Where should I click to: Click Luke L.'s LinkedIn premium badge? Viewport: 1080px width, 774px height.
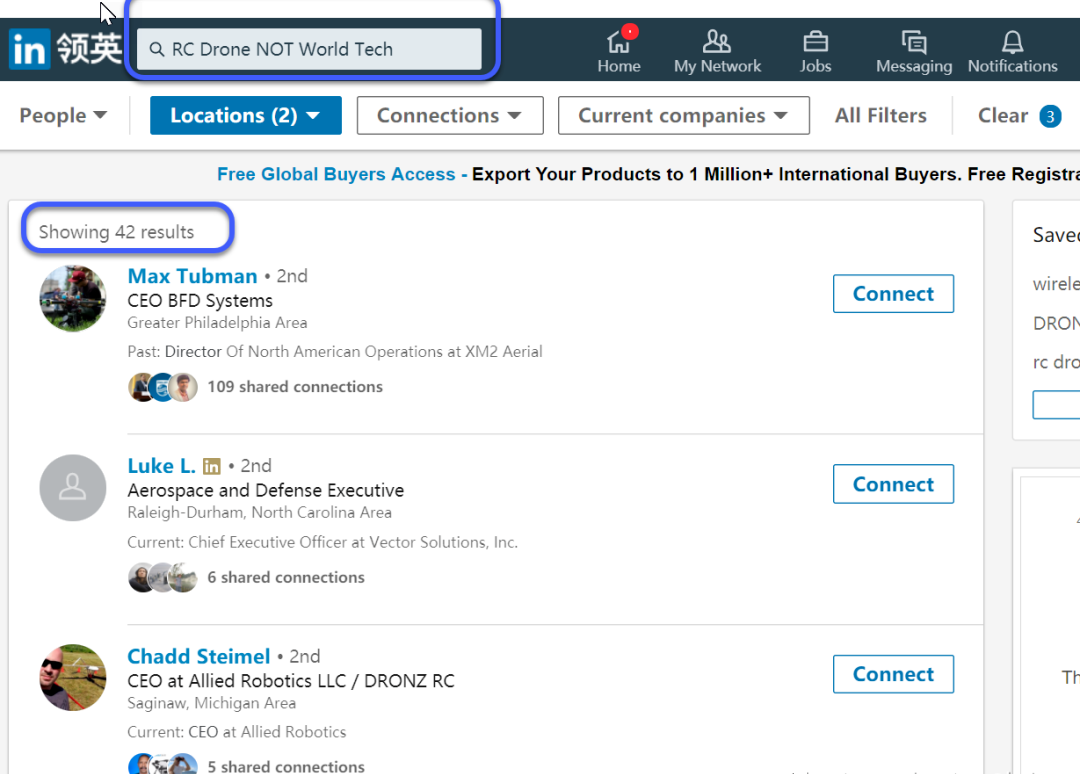tap(212, 466)
